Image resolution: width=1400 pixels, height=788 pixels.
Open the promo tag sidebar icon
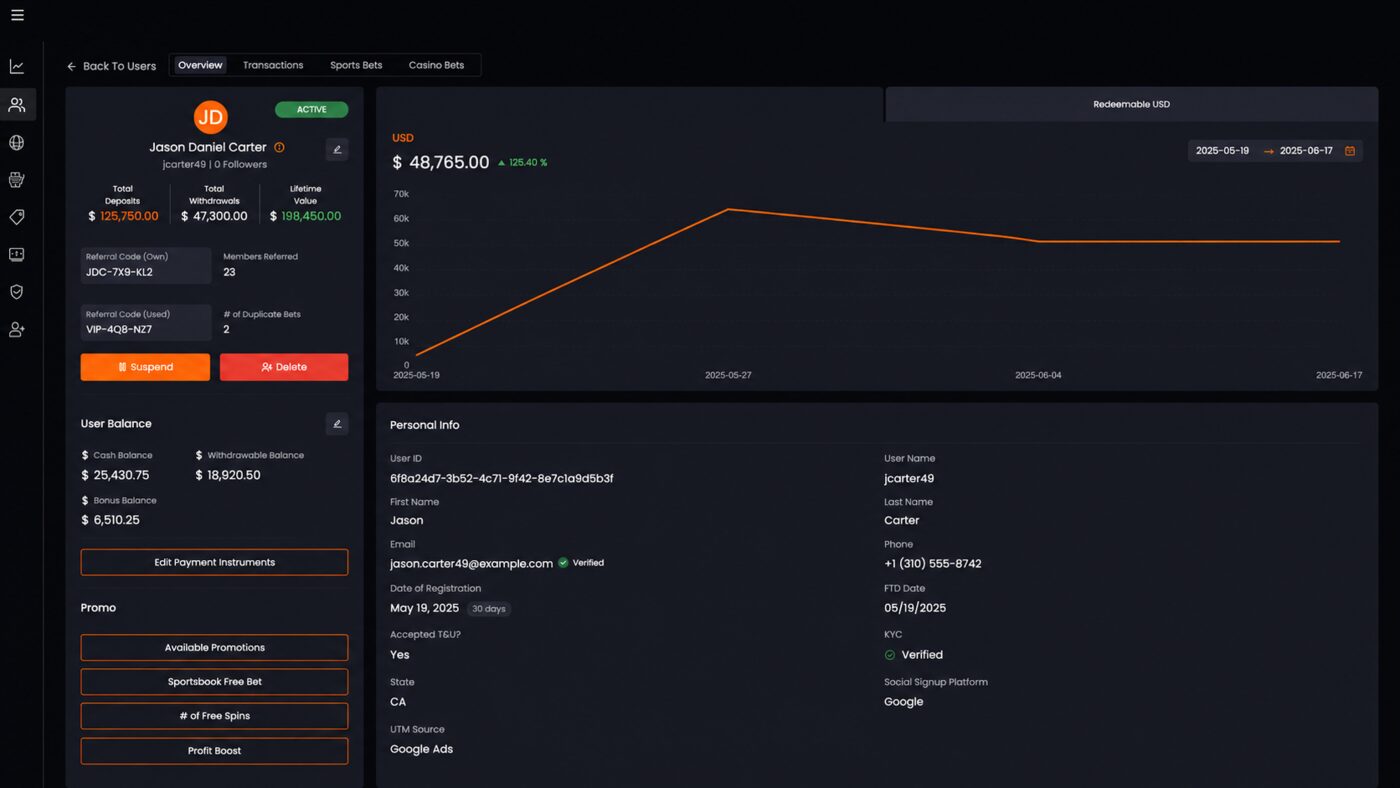[x=17, y=217]
